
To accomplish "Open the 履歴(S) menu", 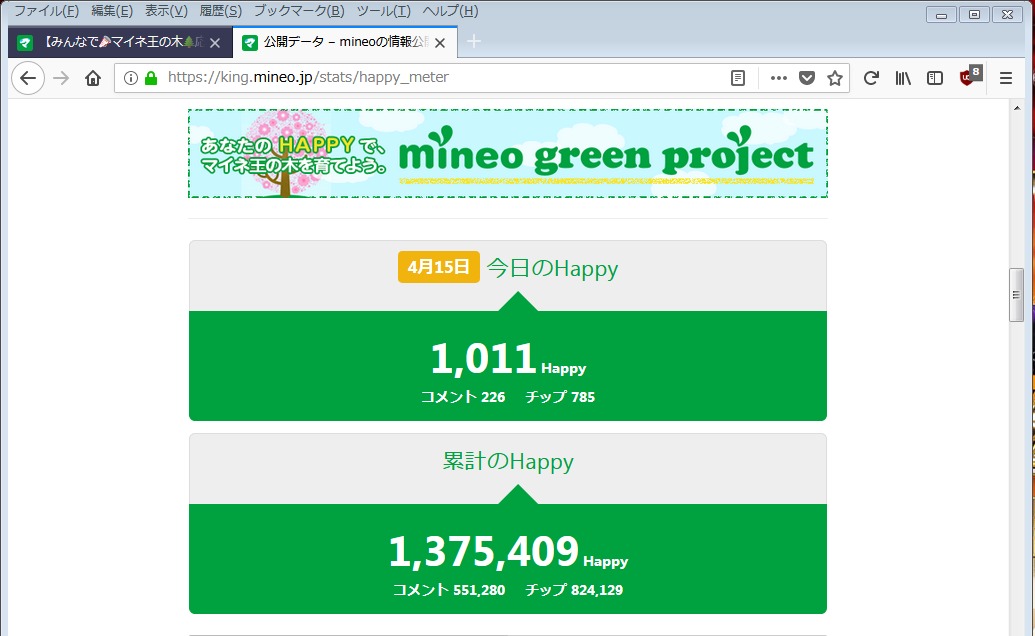I will [x=220, y=11].
